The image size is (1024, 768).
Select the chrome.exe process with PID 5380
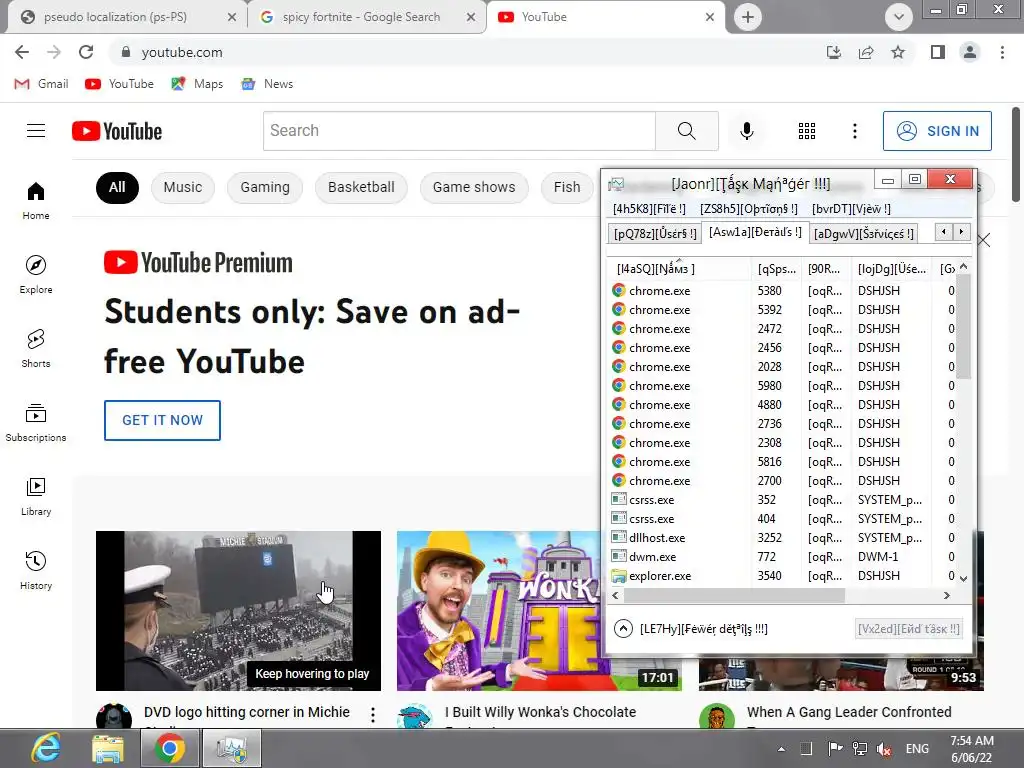783,291
